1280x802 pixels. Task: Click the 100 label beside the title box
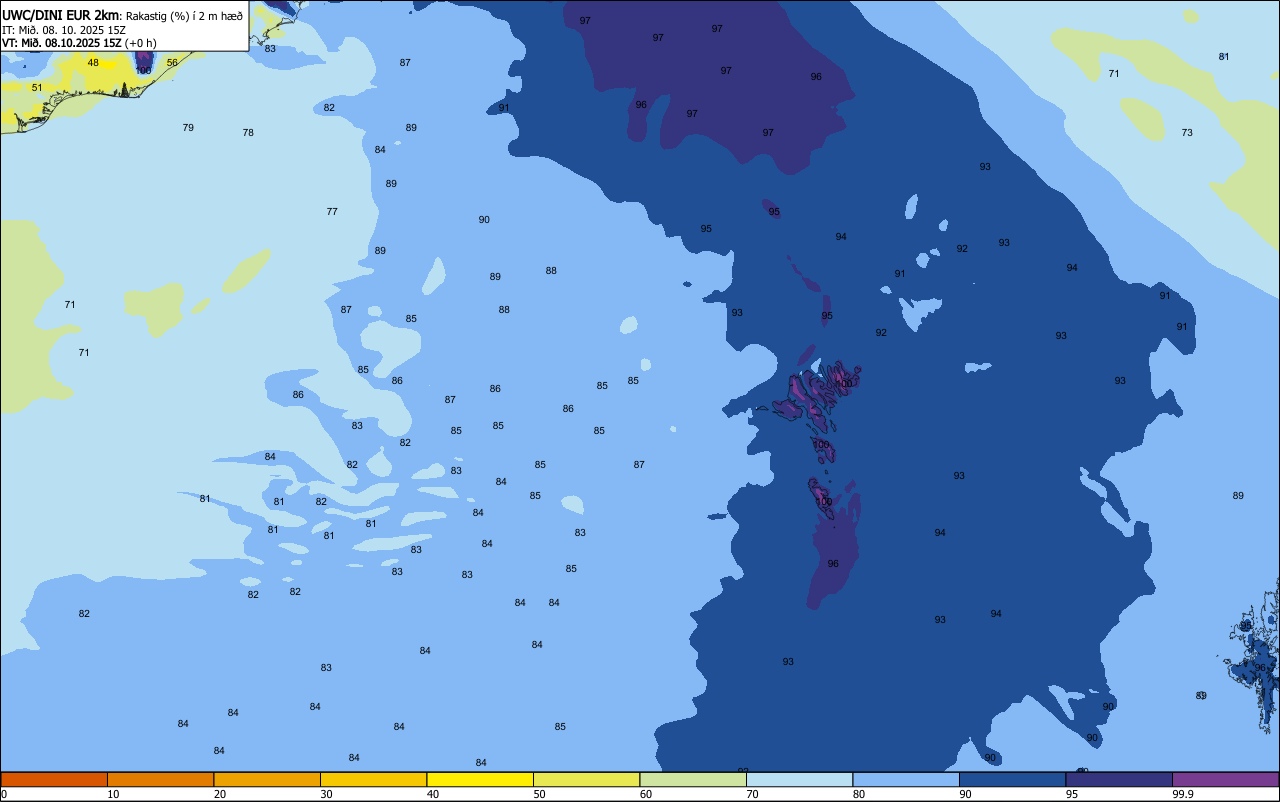click(144, 71)
